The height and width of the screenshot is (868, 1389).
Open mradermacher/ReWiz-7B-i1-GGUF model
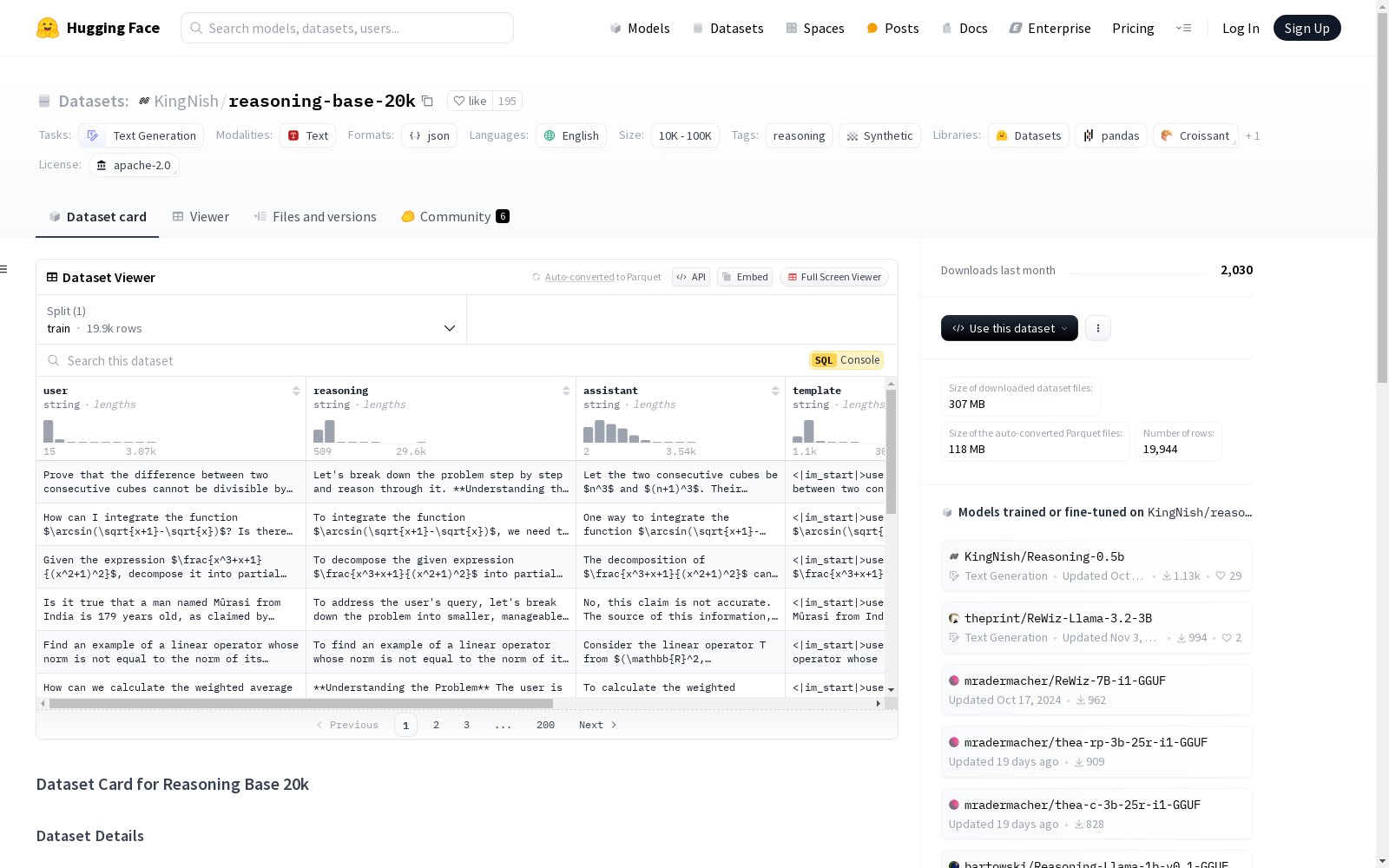1096,690
